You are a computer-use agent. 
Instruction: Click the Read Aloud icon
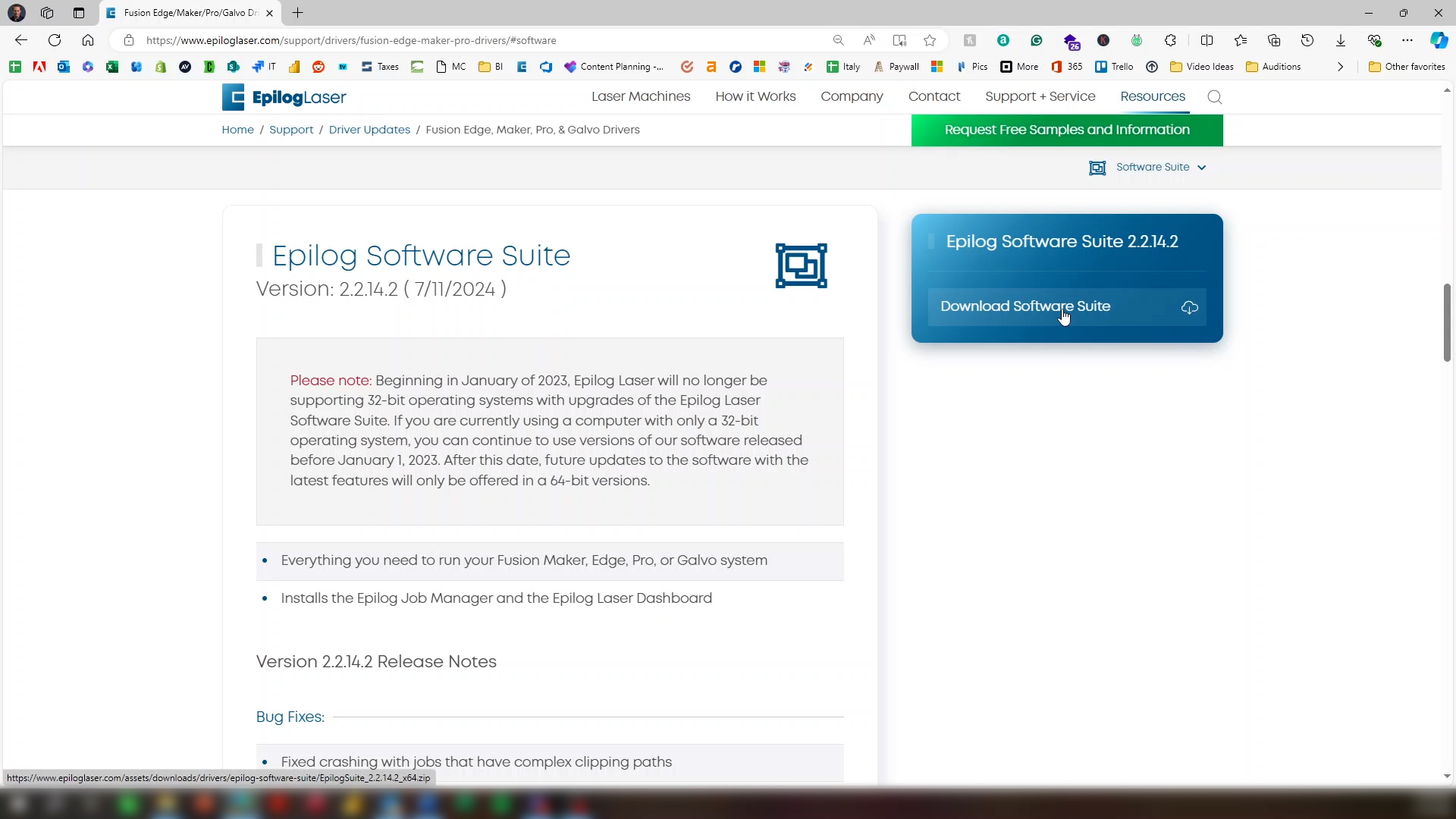(869, 40)
